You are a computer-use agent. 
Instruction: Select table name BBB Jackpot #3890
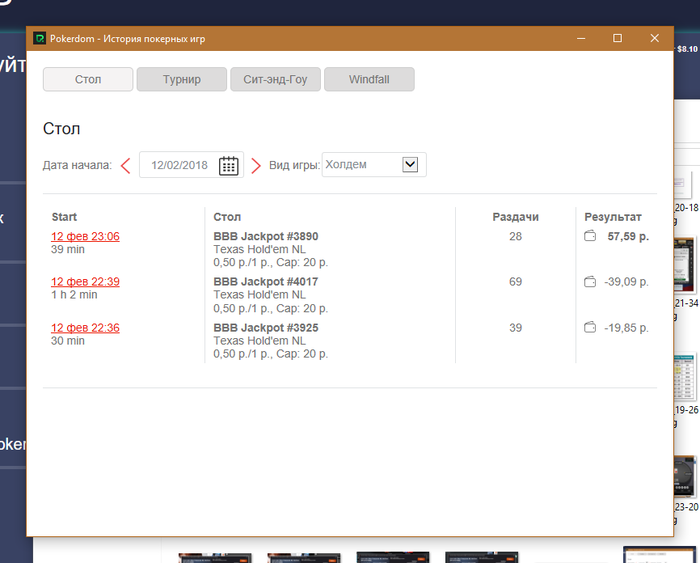(x=266, y=236)
